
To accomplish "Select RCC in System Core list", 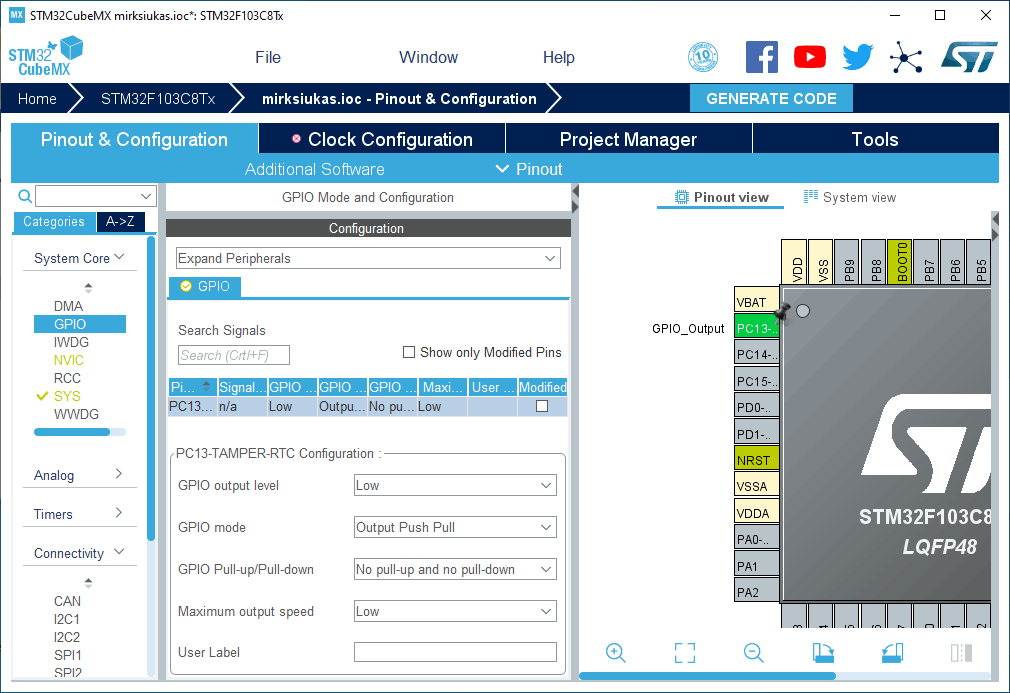I will click(67, 378).
